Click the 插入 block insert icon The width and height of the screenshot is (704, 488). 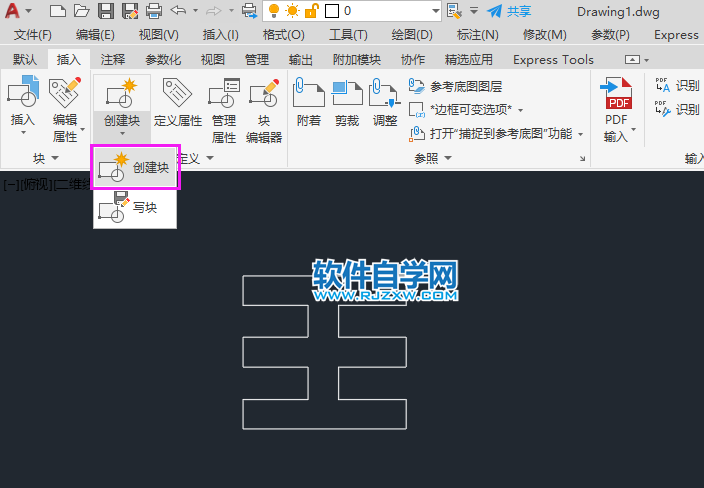point(23,92)
